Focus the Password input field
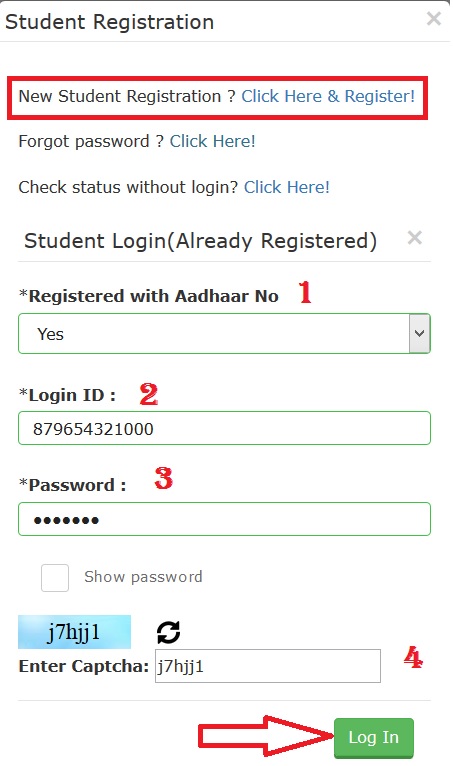 (x=224, y=519)
